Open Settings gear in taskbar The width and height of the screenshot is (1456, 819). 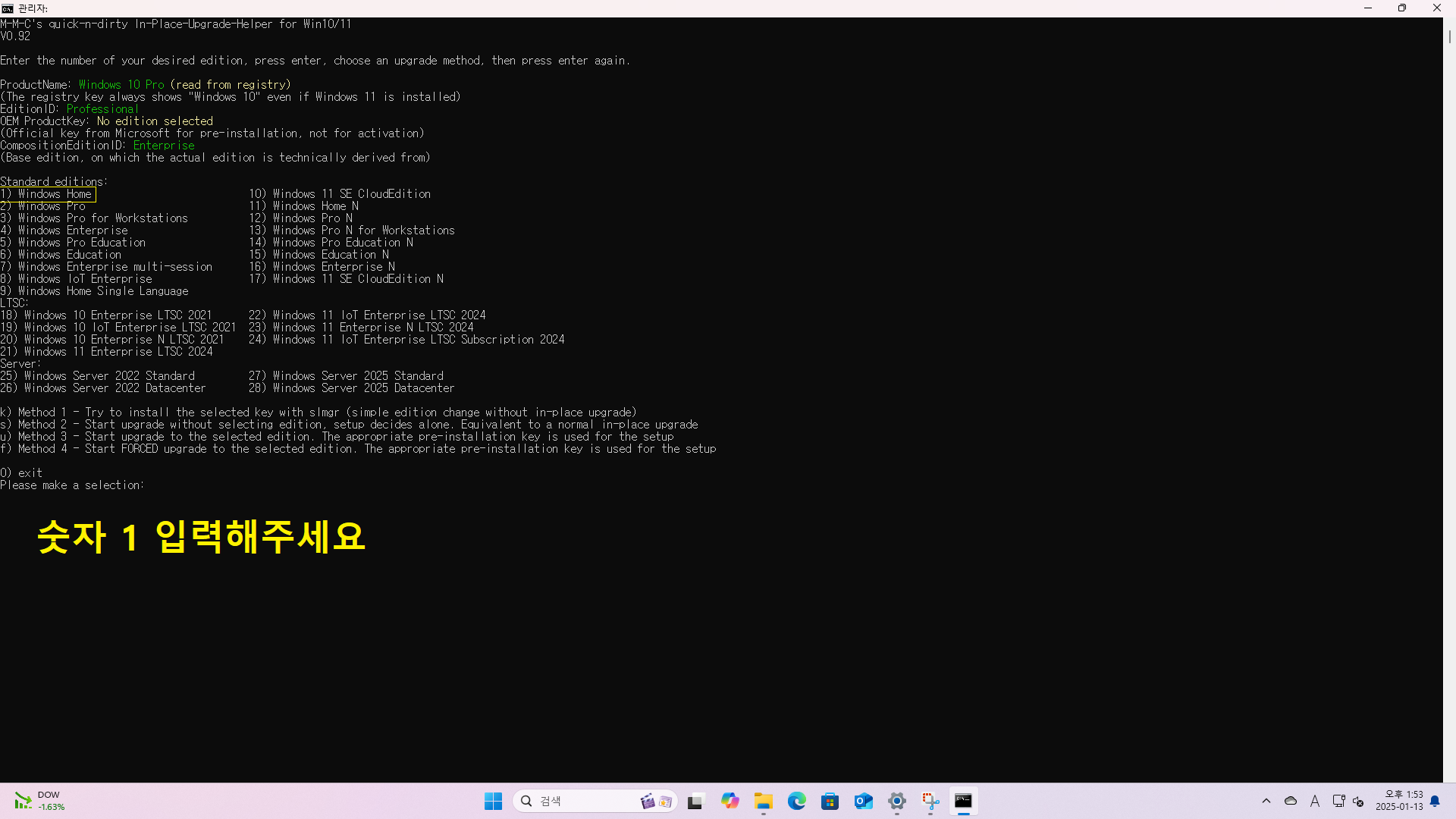pos(896,801)
